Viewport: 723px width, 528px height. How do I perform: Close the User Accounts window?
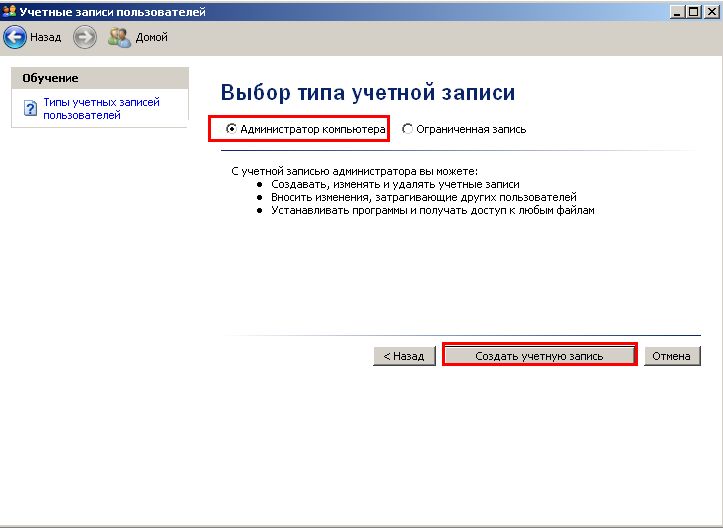tap(711, 11)
